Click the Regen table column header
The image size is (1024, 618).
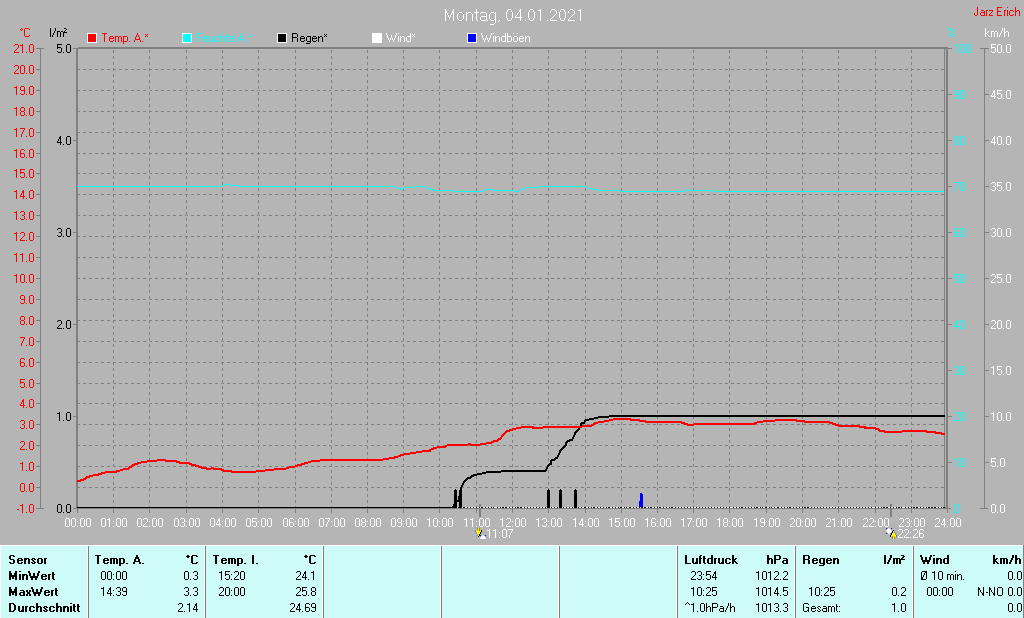[x=821, y=560]
